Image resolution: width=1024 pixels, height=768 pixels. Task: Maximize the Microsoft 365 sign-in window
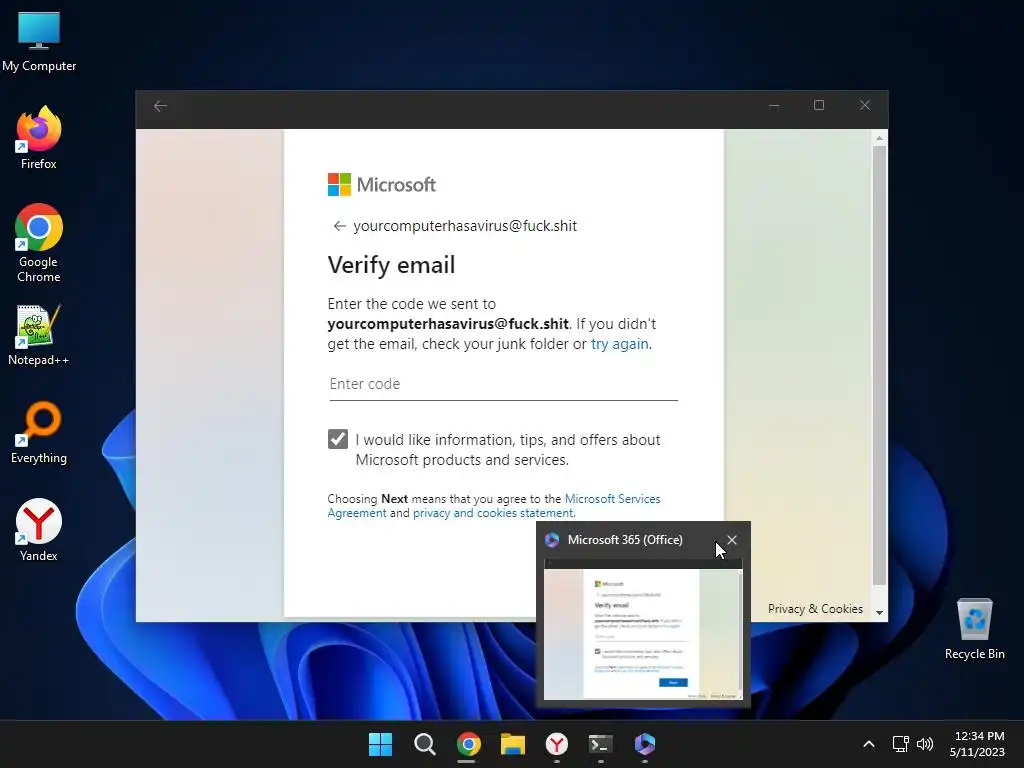pyautogui.click(x=819, y=106)
